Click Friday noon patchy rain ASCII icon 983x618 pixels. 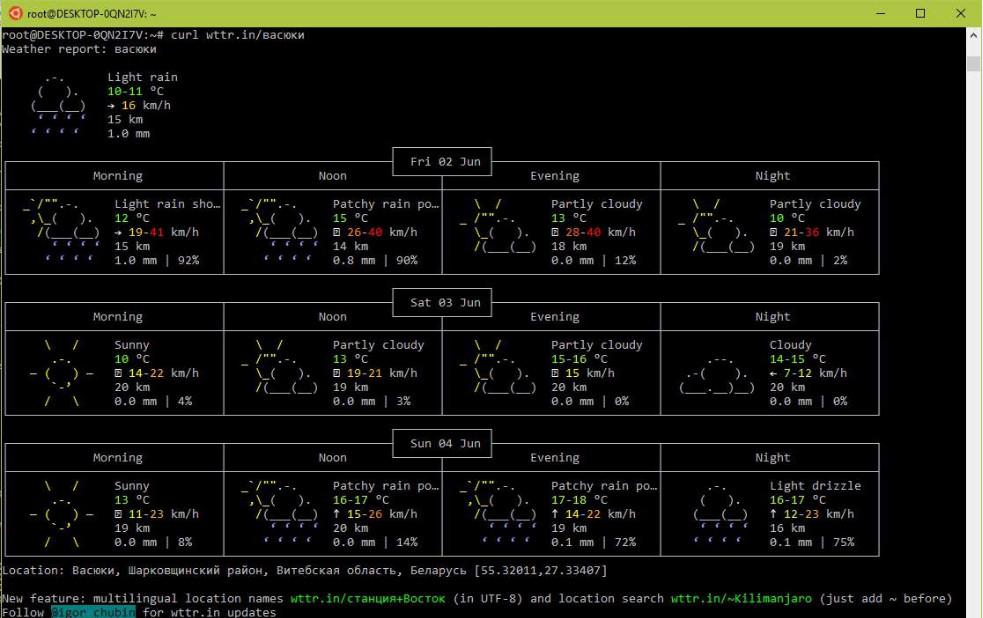[280, 231]
